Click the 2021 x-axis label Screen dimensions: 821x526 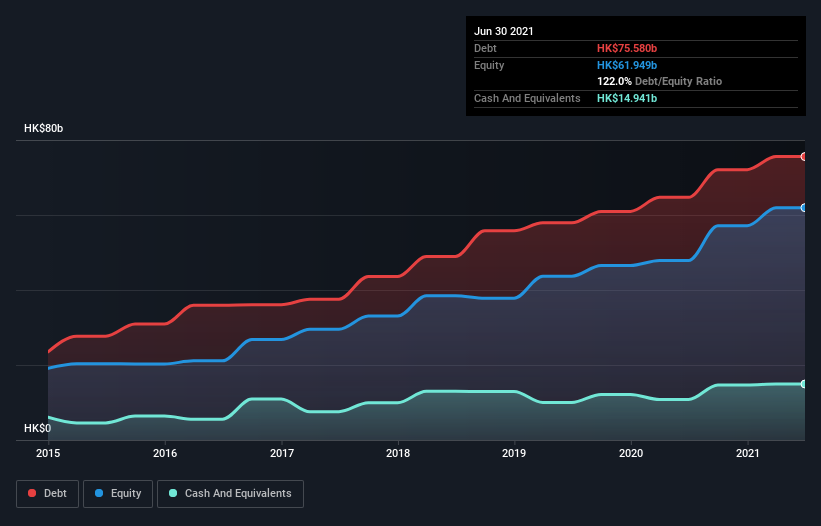click(x=748, y=453)
